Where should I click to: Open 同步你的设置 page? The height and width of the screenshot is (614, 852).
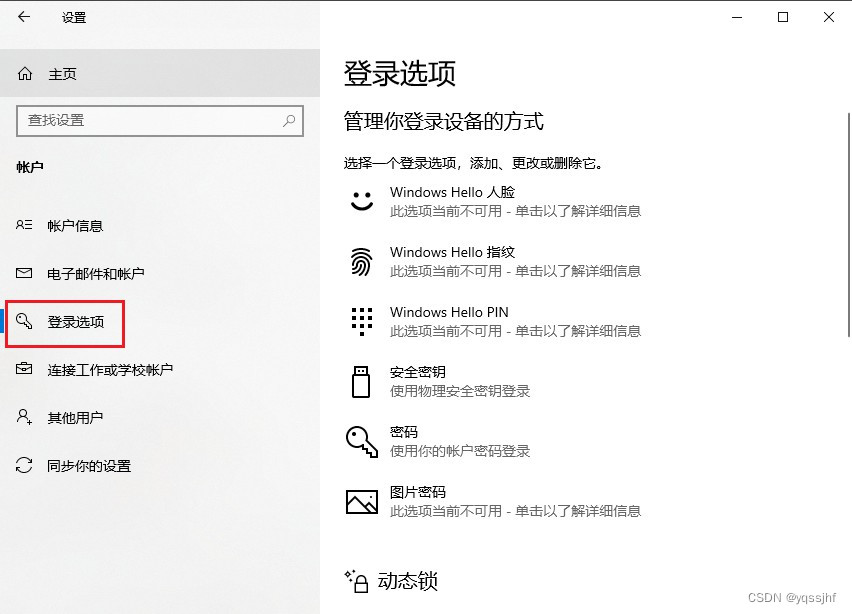[160, 465]
